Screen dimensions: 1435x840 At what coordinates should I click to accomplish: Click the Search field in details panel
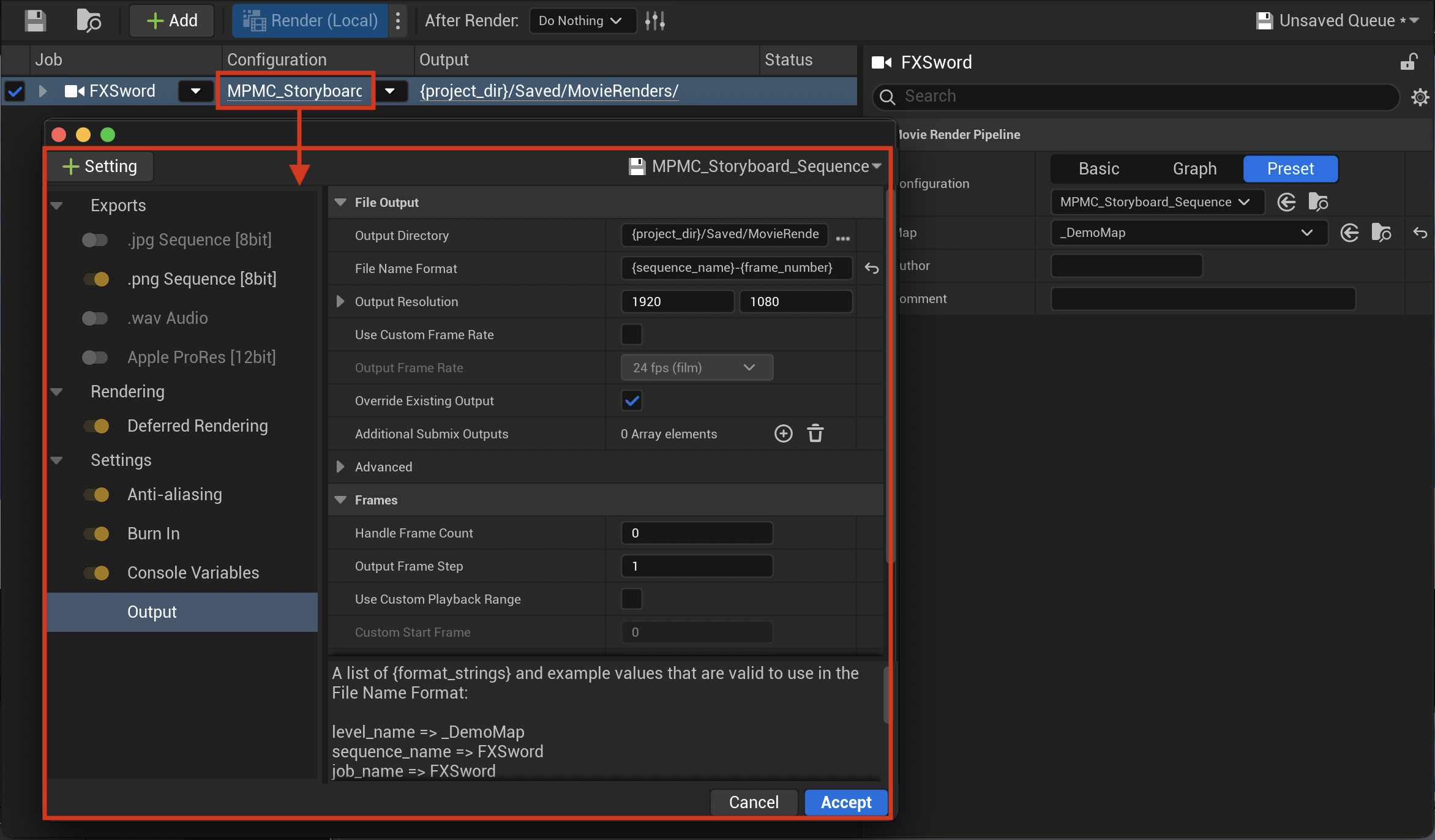tap(1136, 97)
